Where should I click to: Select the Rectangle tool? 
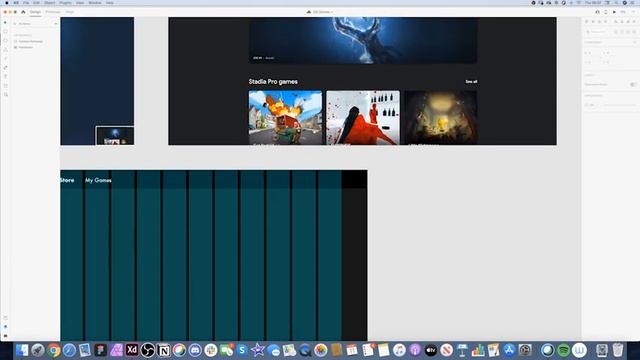click(x=5, y=32)
